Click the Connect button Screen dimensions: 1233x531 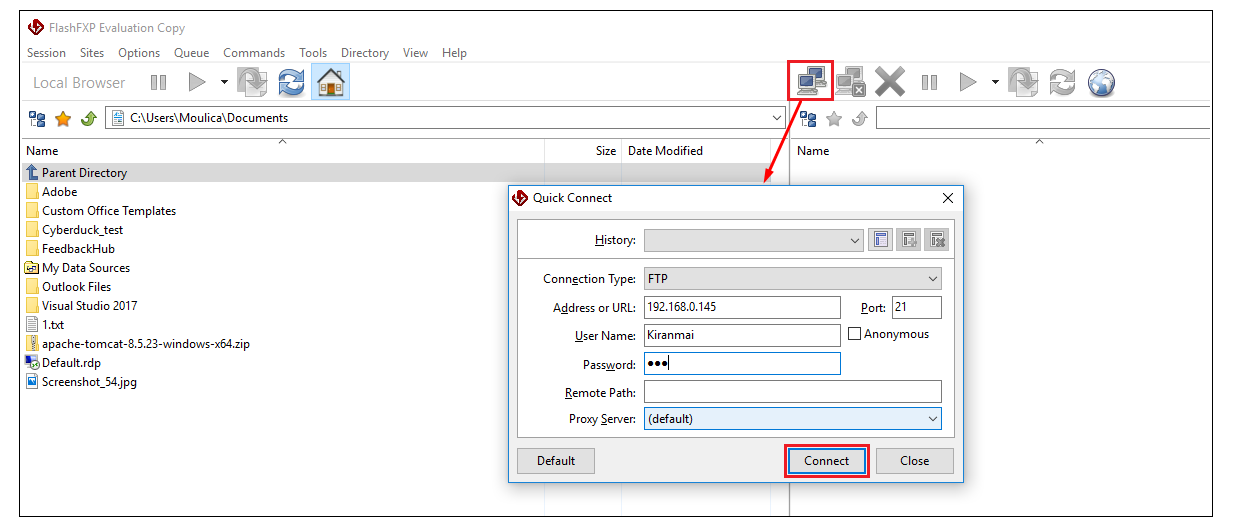[x=827, y=461]
